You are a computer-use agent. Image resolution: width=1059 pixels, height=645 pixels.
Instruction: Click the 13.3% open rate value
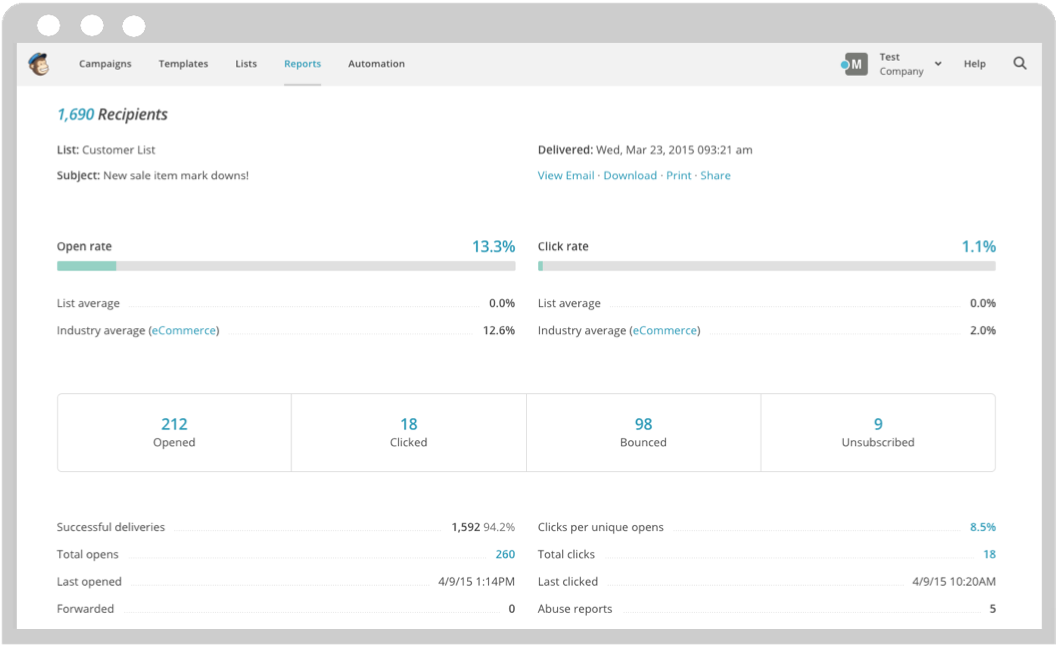point(494,247)
